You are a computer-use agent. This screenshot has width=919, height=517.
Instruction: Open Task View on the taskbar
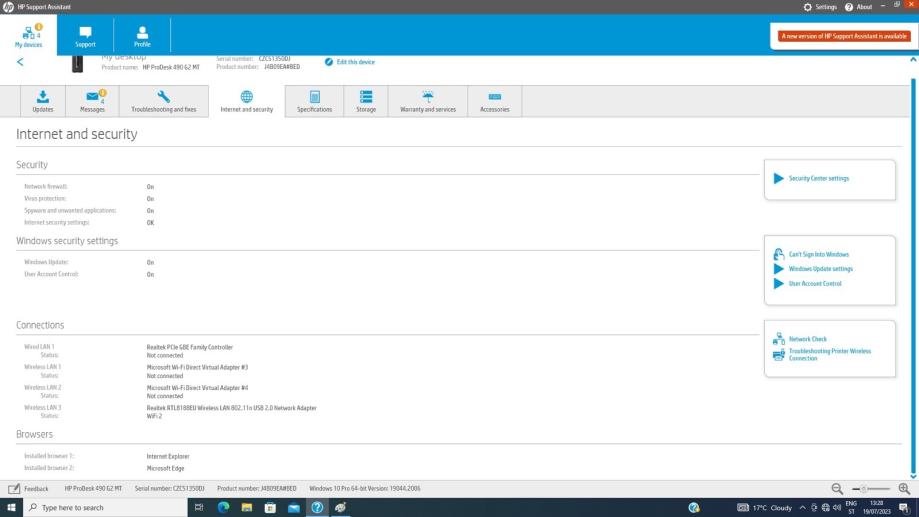(199, 508)
